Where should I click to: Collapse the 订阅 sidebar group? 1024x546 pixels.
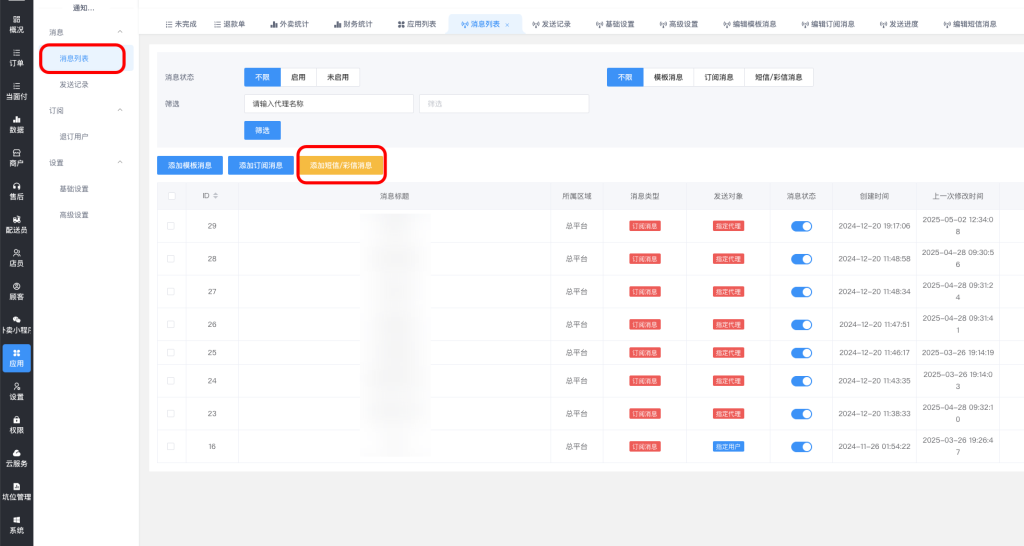(x=121, y=110)
